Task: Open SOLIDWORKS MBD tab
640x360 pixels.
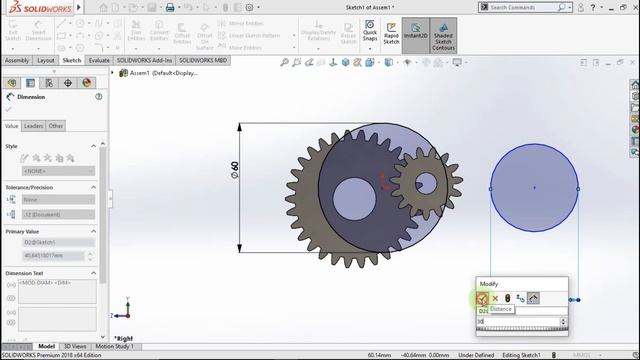Action: 203,60
